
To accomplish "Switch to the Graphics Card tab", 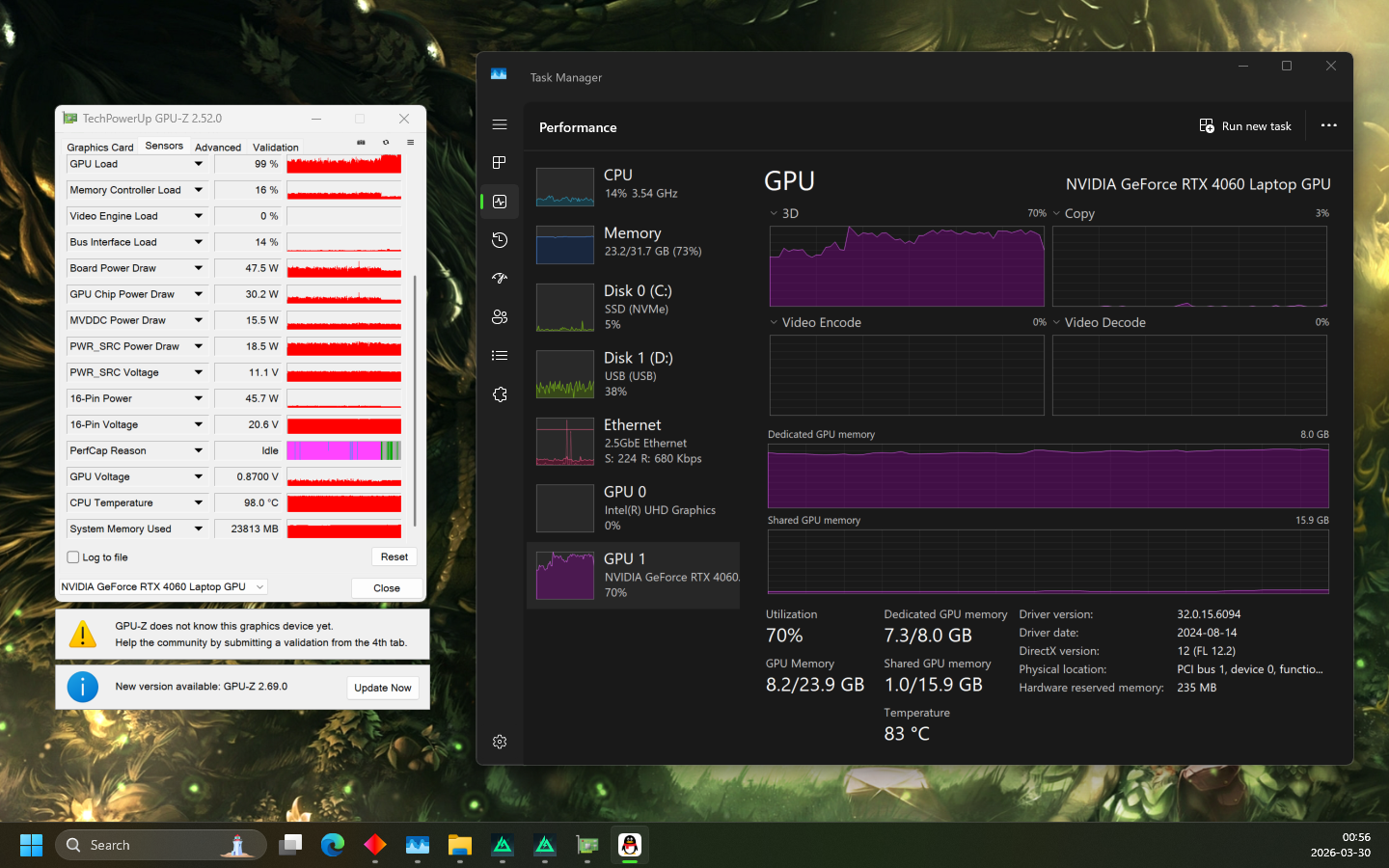I will coord(100,148).
